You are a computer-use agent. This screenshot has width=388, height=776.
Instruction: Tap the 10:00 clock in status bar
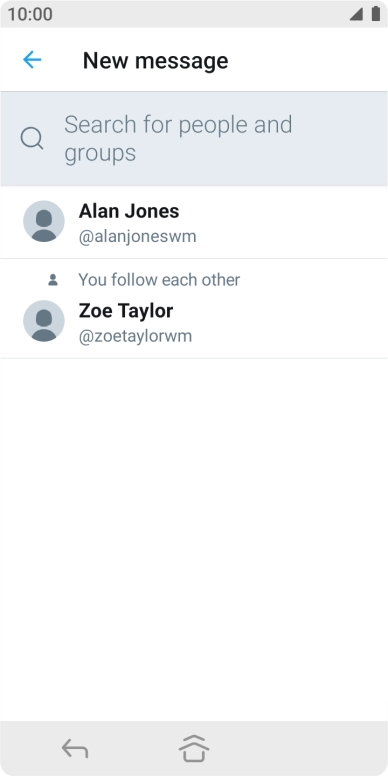[x=30, y=14]
